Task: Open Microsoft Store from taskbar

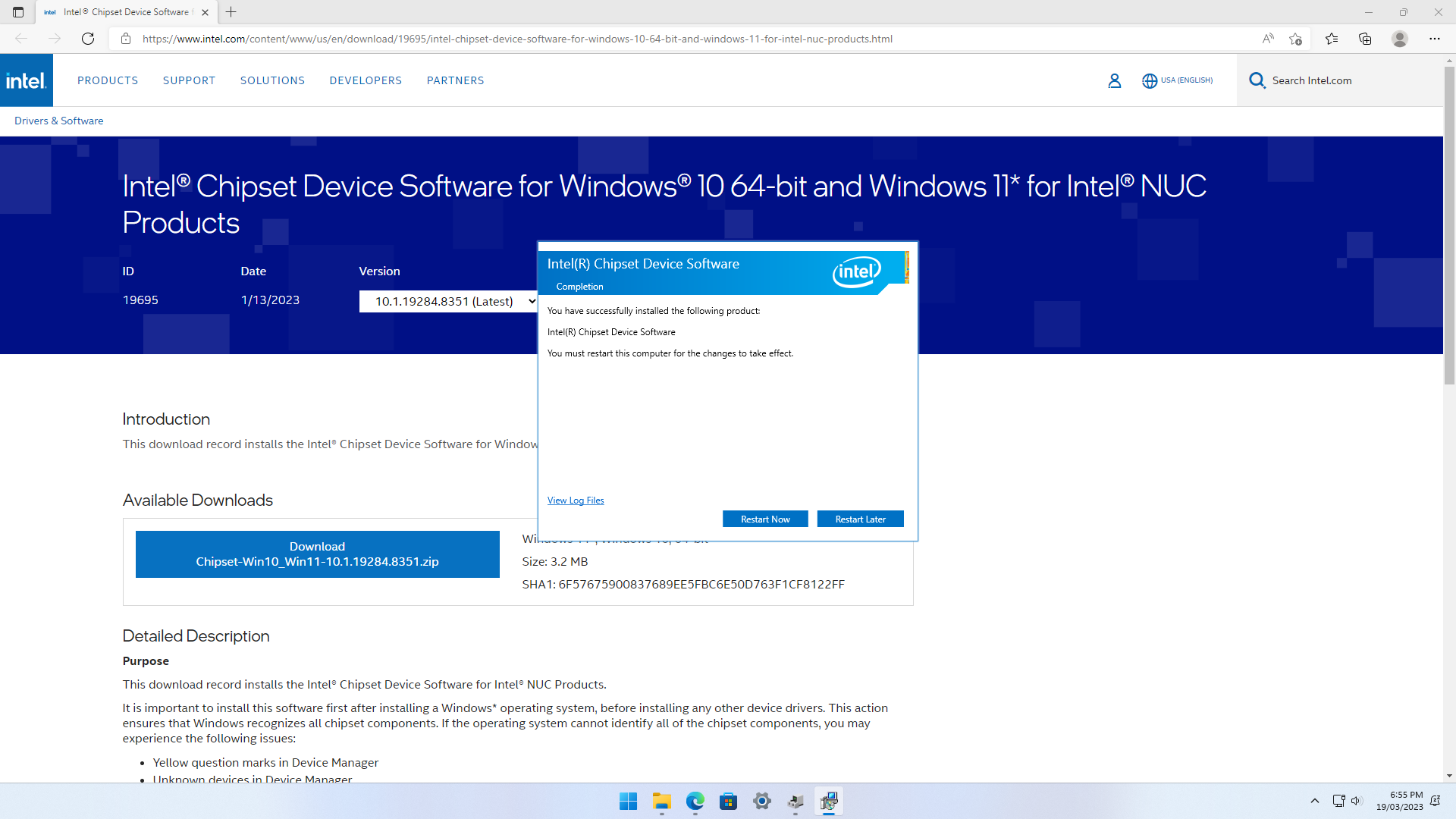Action: click(729, 802)
